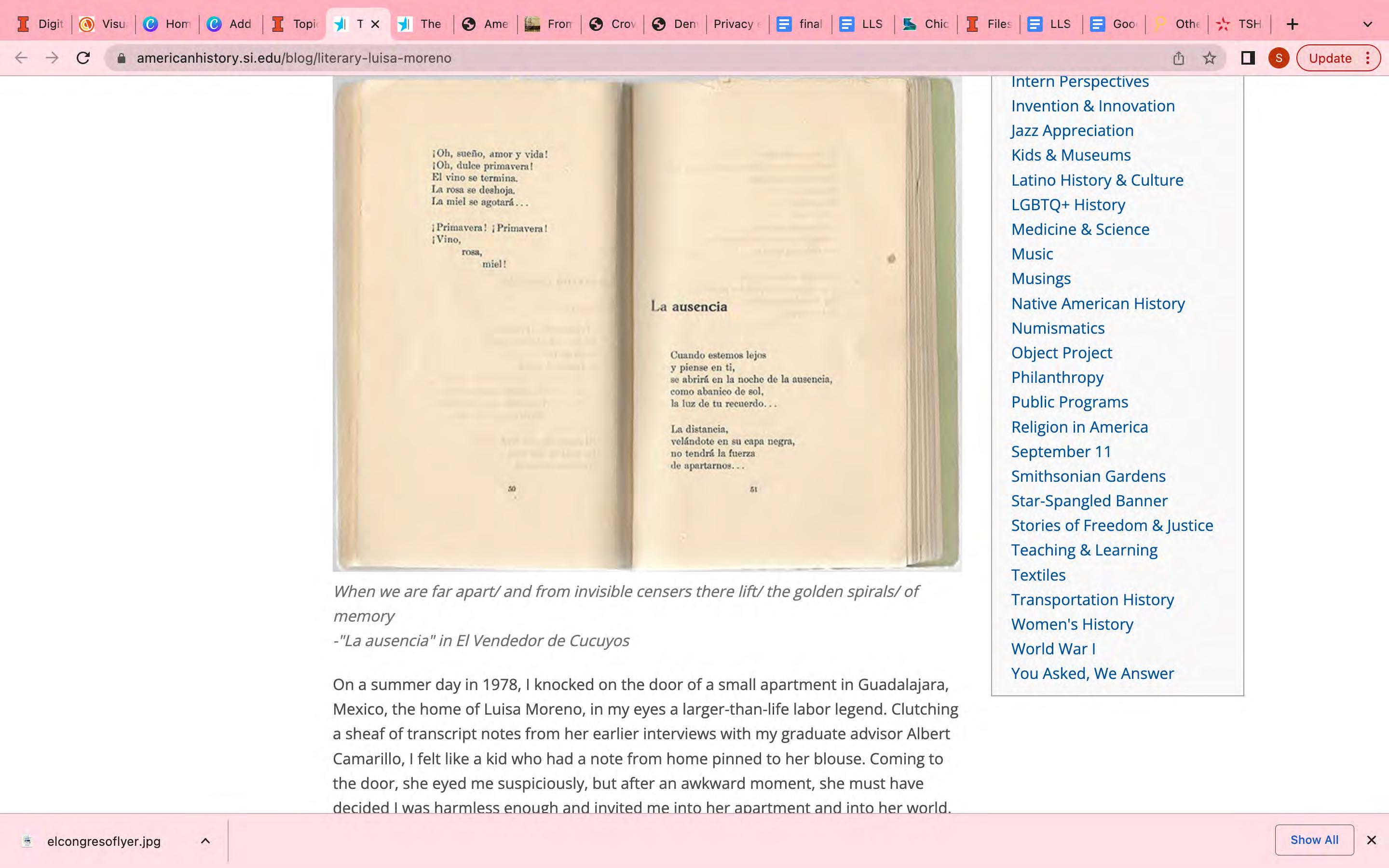Click the address bar URL field

click(631, 58)
